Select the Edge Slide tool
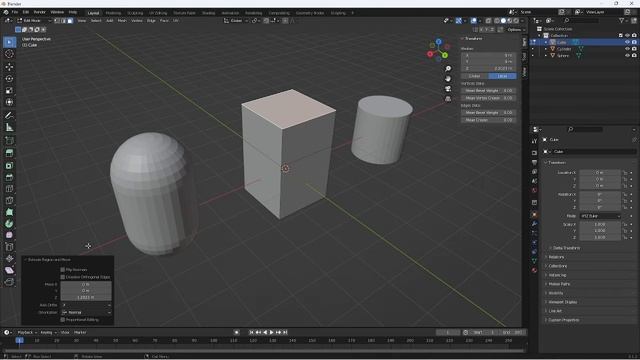Viewport: 640px width, 360px height. pyautogui.click(x=9, y=247)
